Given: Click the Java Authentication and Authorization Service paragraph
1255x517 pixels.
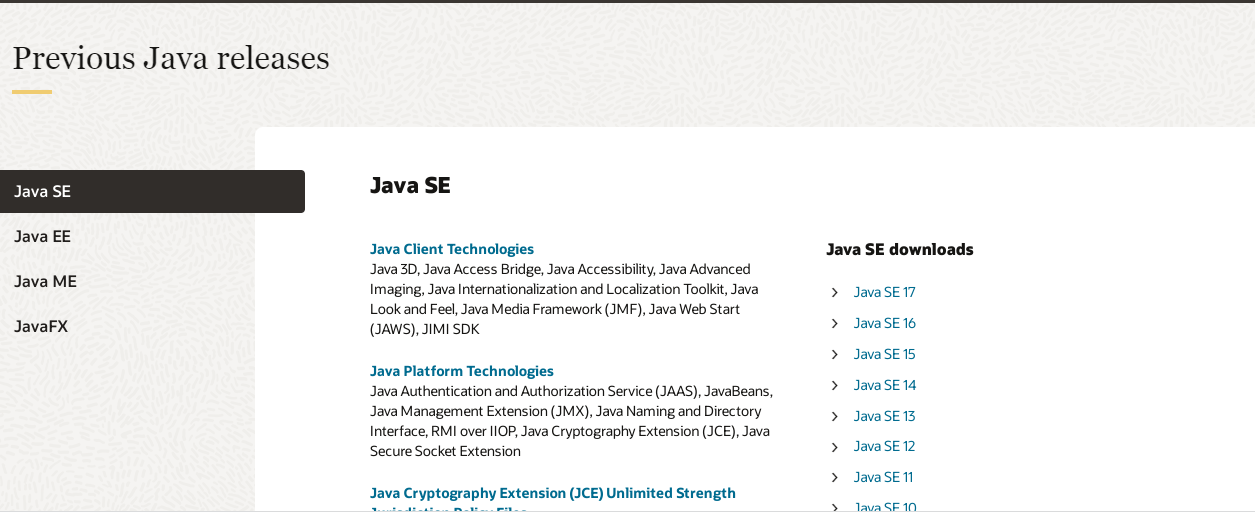Looking at the screenshot, I should tap(571, 421).
